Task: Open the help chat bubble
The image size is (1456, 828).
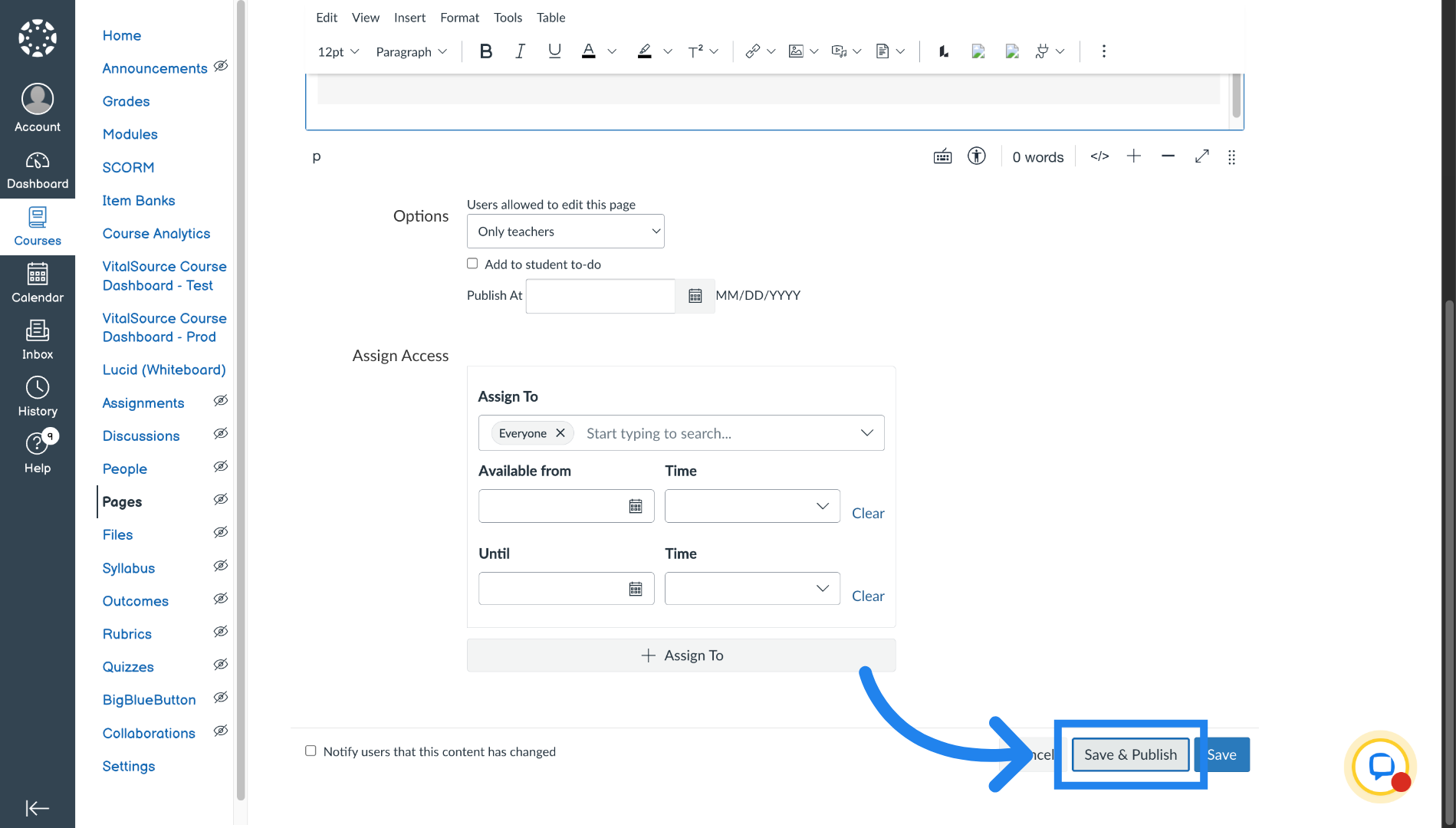Action: tap(1380, 767)
